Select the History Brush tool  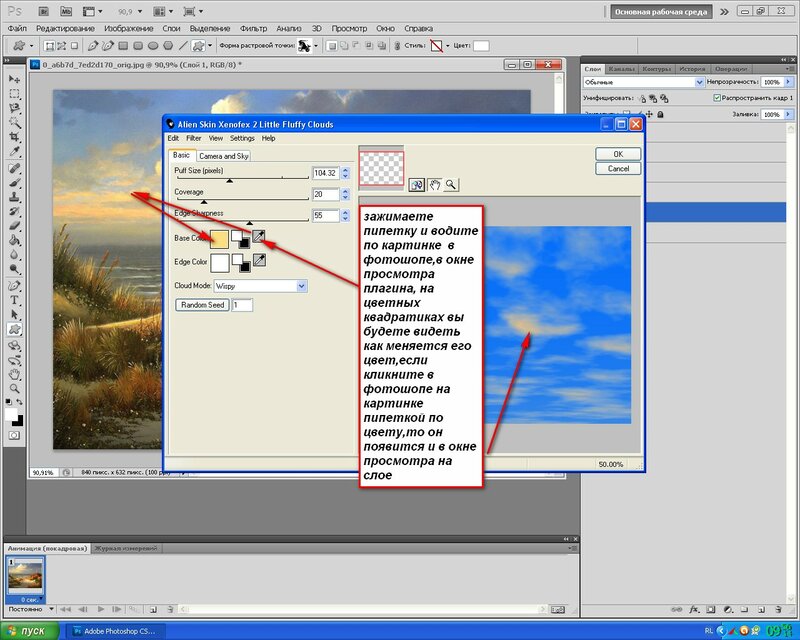click(x=14, y=211)
